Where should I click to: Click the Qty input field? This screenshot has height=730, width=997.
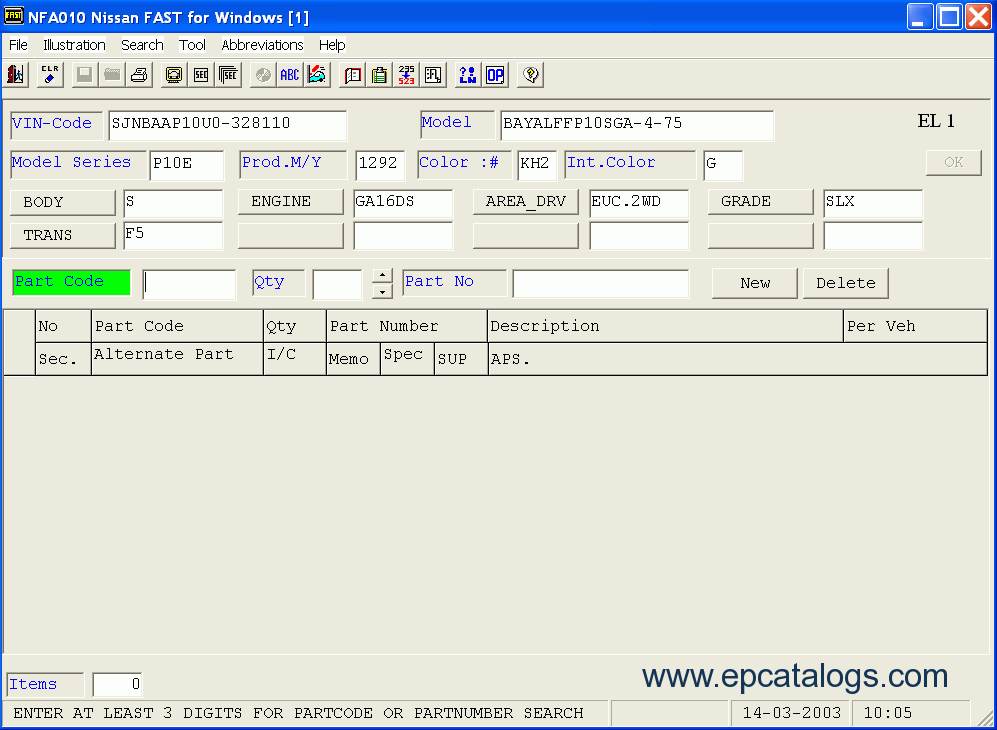(x=338, y=284)
